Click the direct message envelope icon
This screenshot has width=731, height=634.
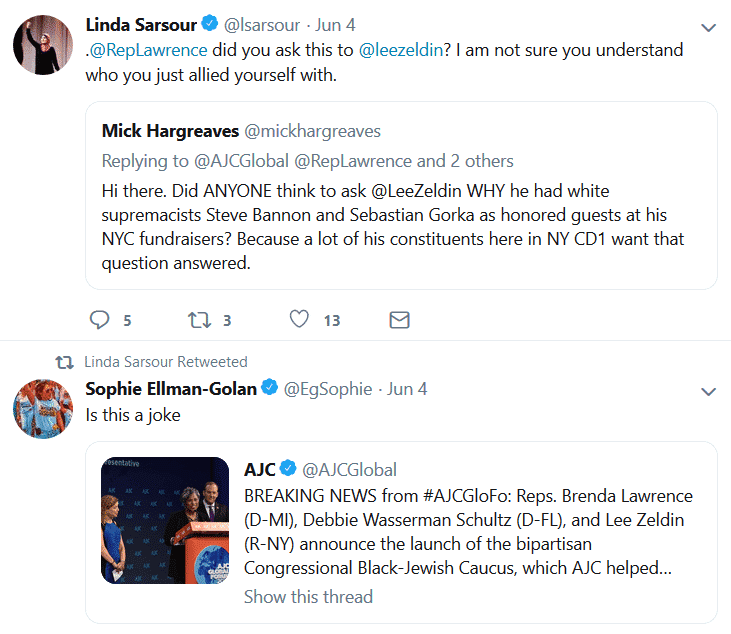pos(399,320)
